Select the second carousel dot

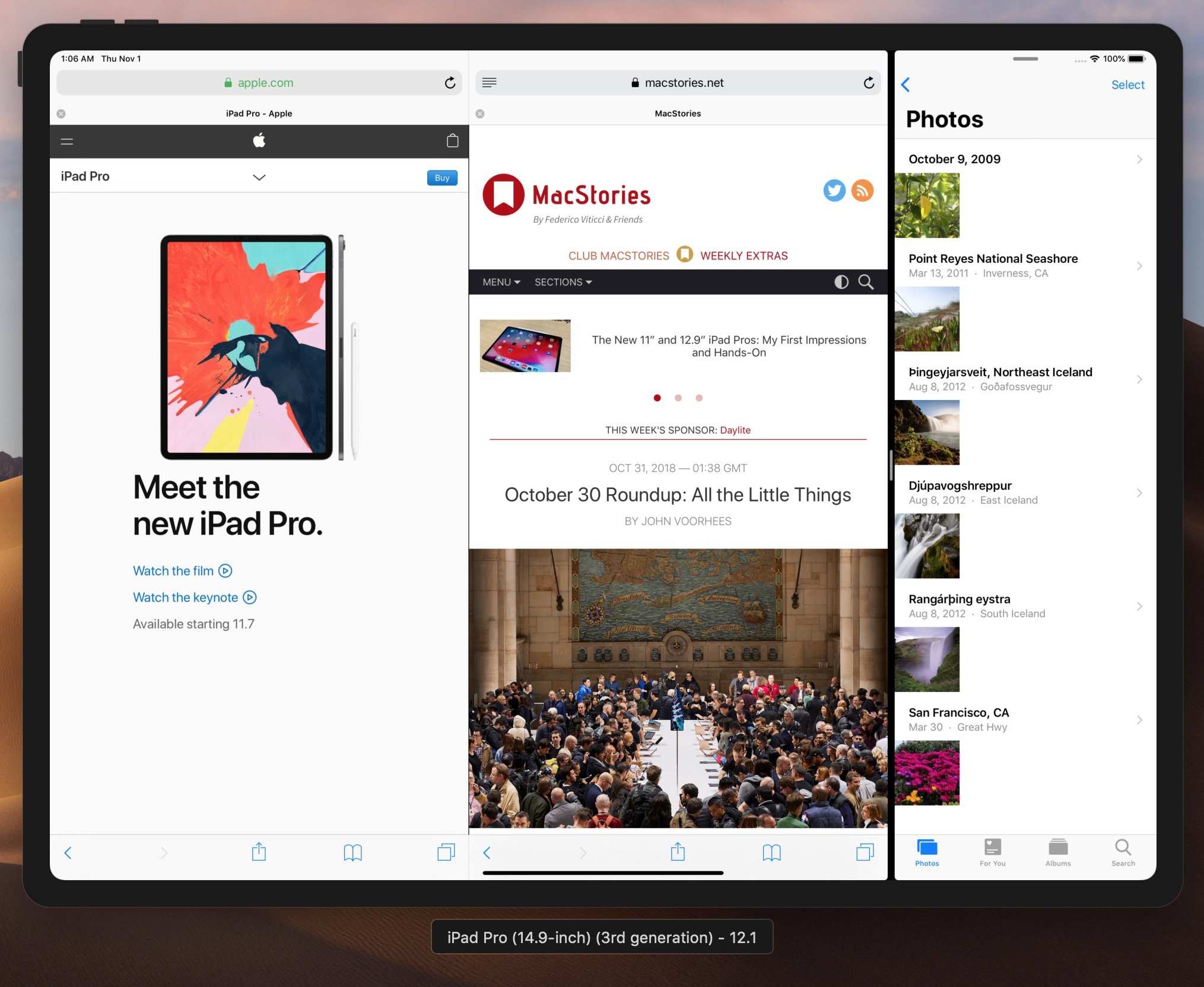coord(678,398)
